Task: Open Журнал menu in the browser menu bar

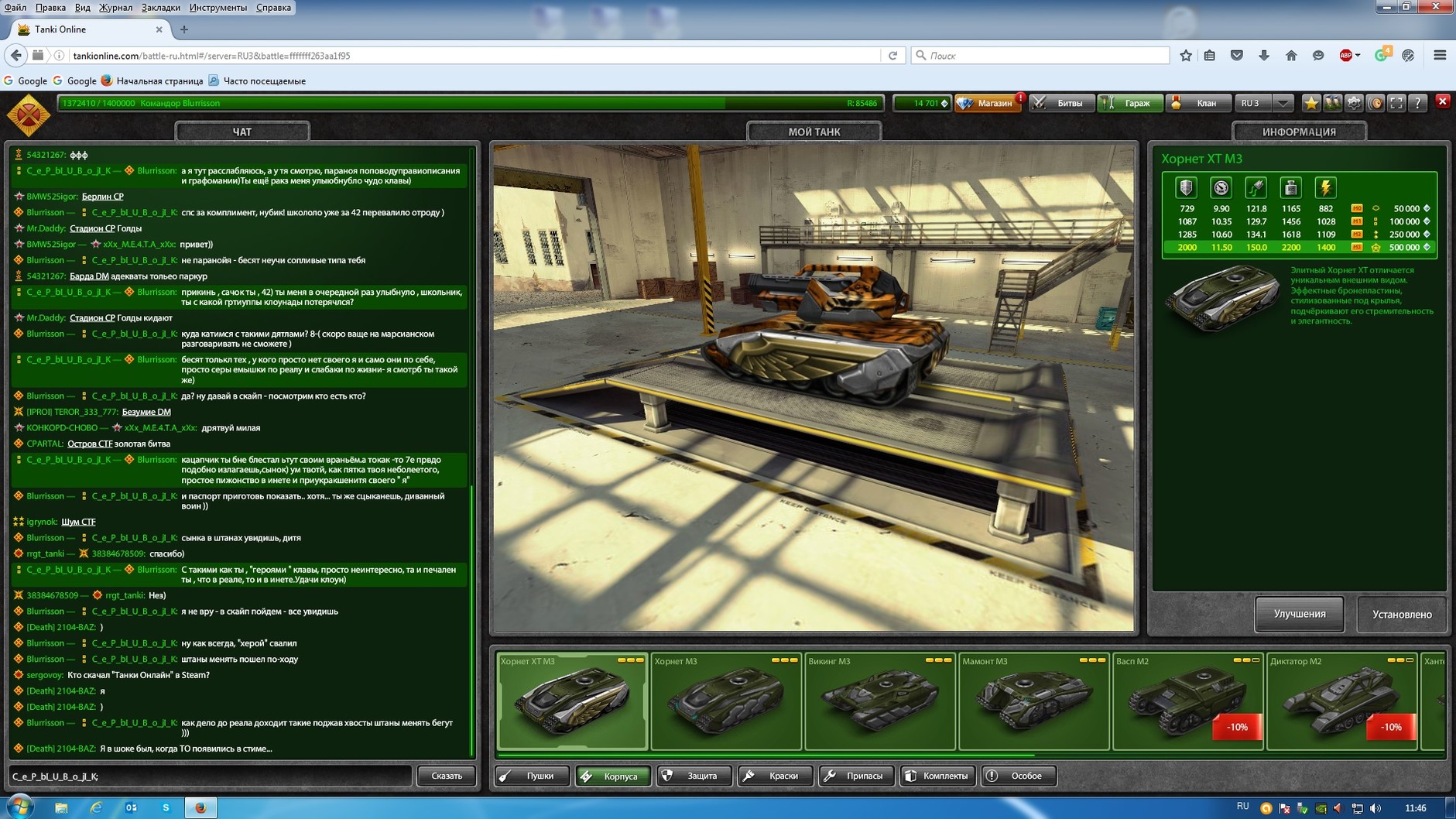Action: click(x=115, y=8)
